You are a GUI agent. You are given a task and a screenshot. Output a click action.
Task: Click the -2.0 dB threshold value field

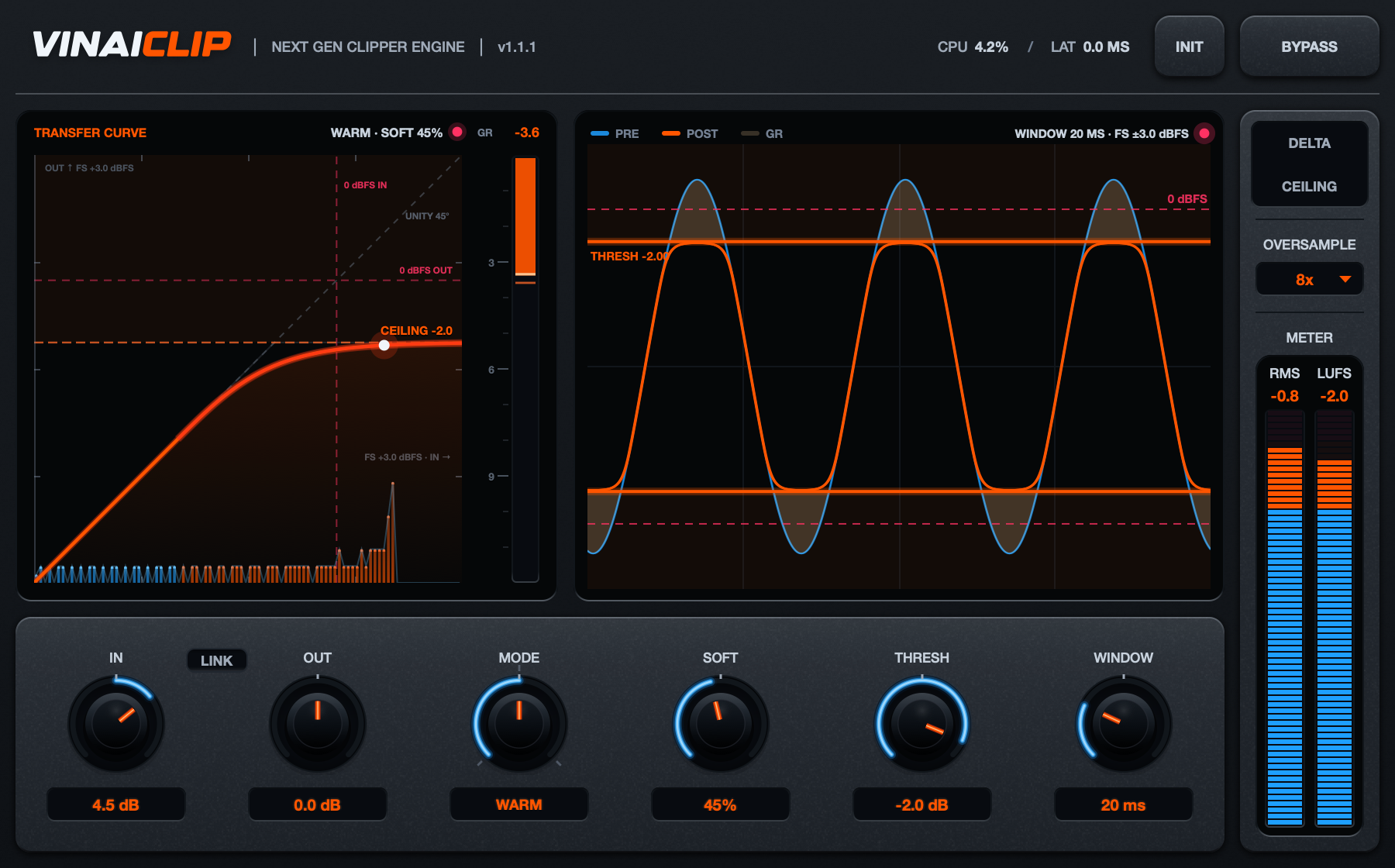922,804
